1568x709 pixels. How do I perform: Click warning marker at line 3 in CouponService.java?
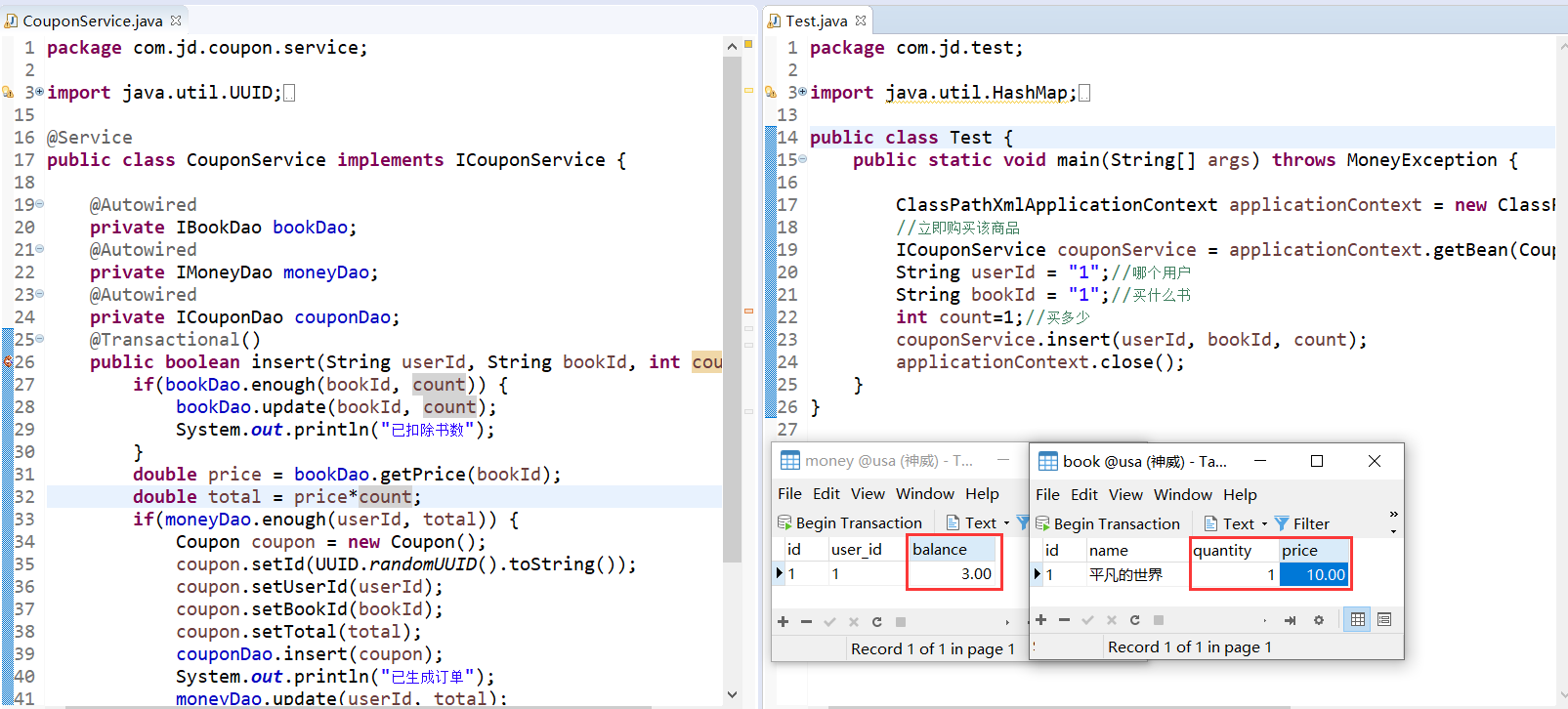7,93
